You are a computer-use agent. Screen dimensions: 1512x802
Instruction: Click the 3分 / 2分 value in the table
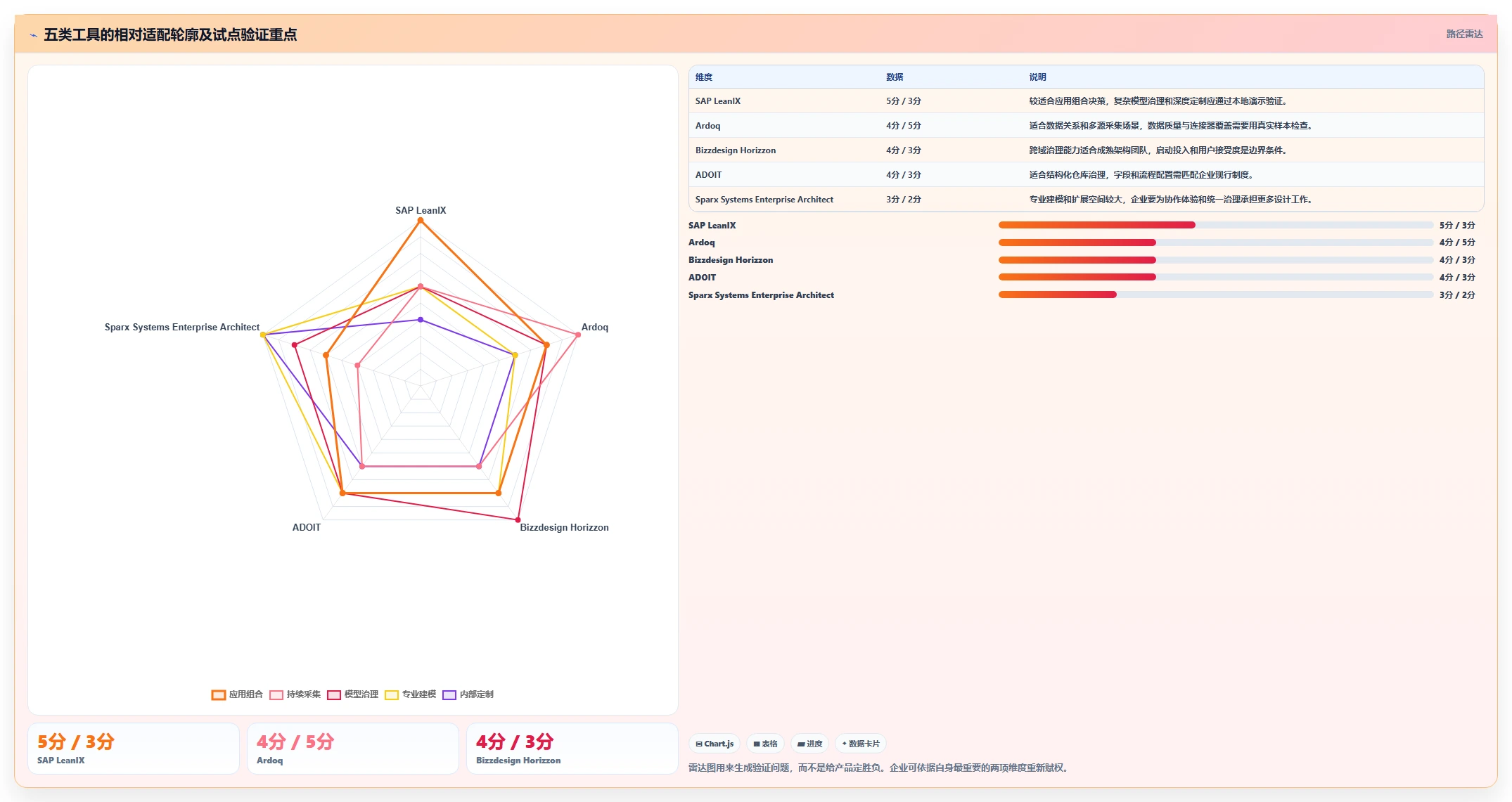[904, 200]
